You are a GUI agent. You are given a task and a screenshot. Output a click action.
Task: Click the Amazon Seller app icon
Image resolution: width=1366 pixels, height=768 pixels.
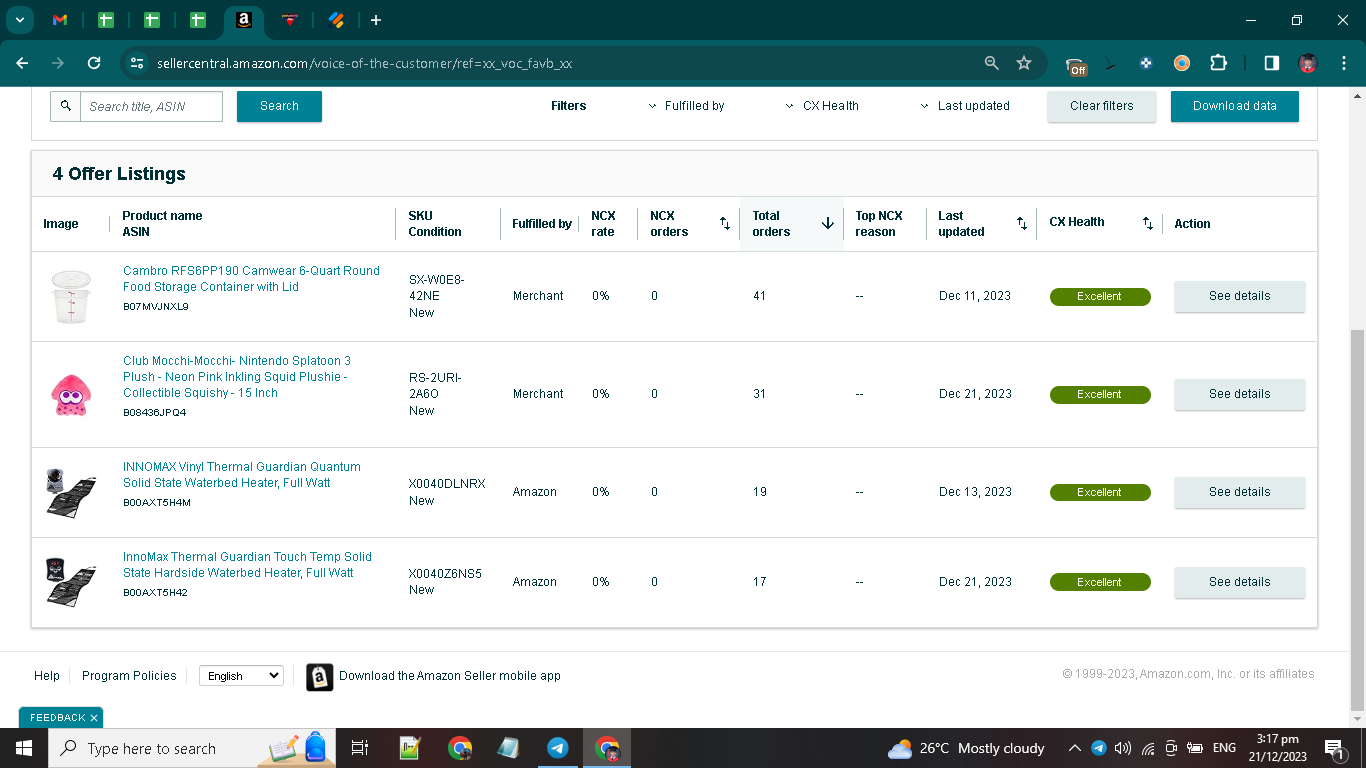click(x=319, y=677)
